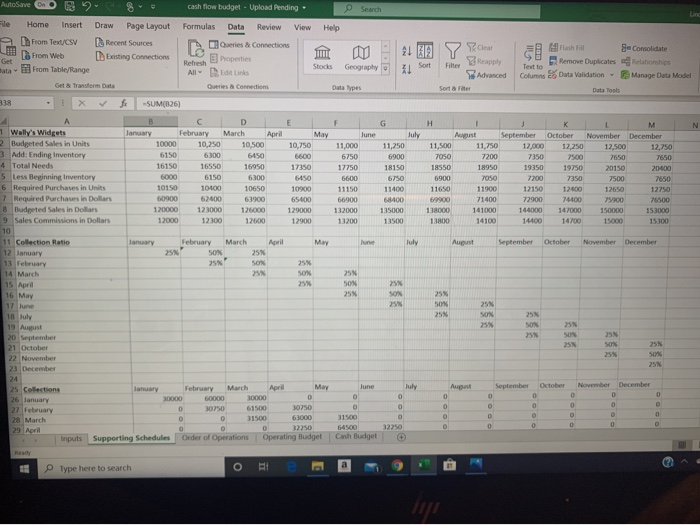Click Cancel X in formula bar

coord(82,104)
